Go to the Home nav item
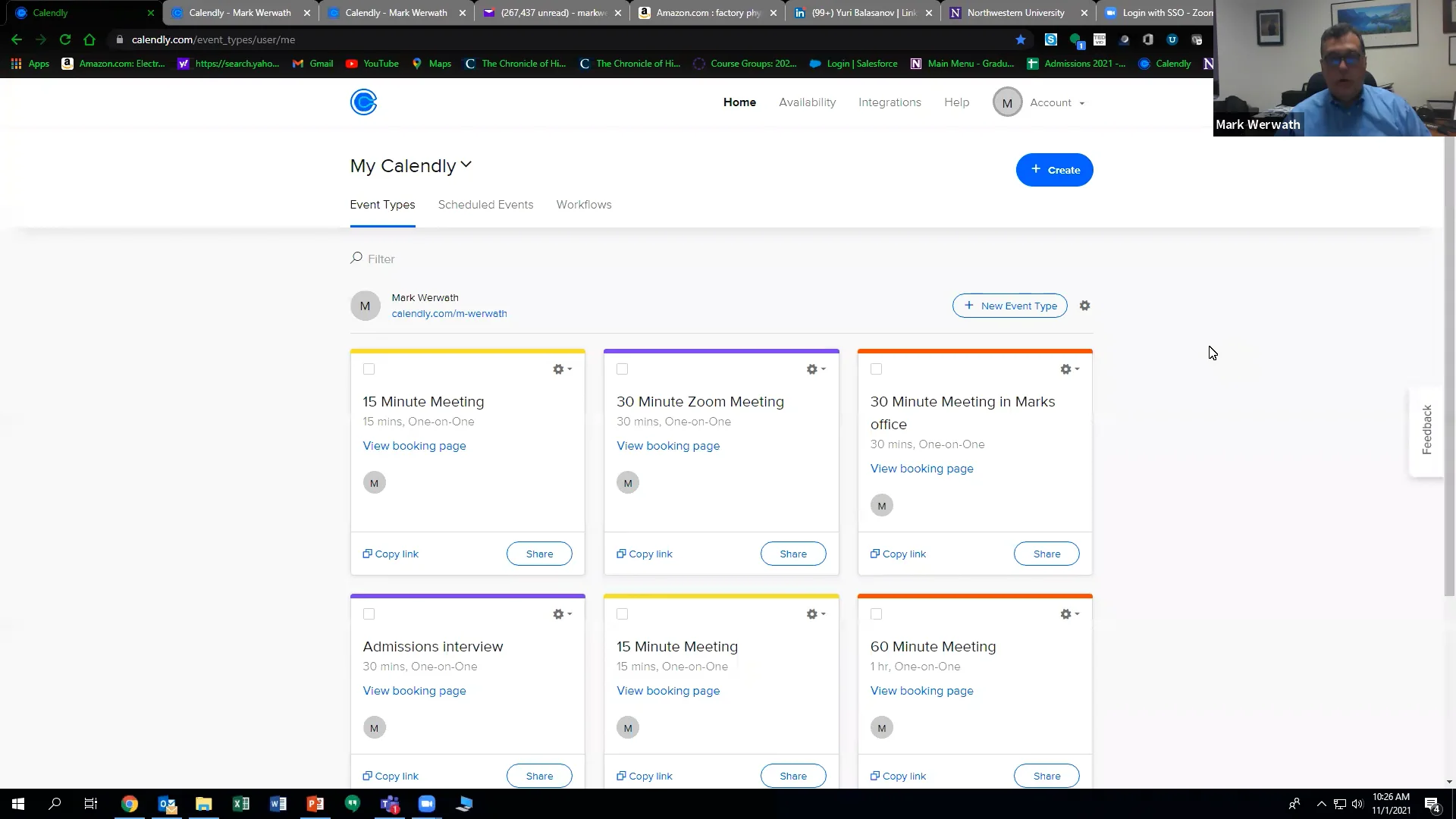Viewport: 1456px width, 819px height. click(739, 102)
